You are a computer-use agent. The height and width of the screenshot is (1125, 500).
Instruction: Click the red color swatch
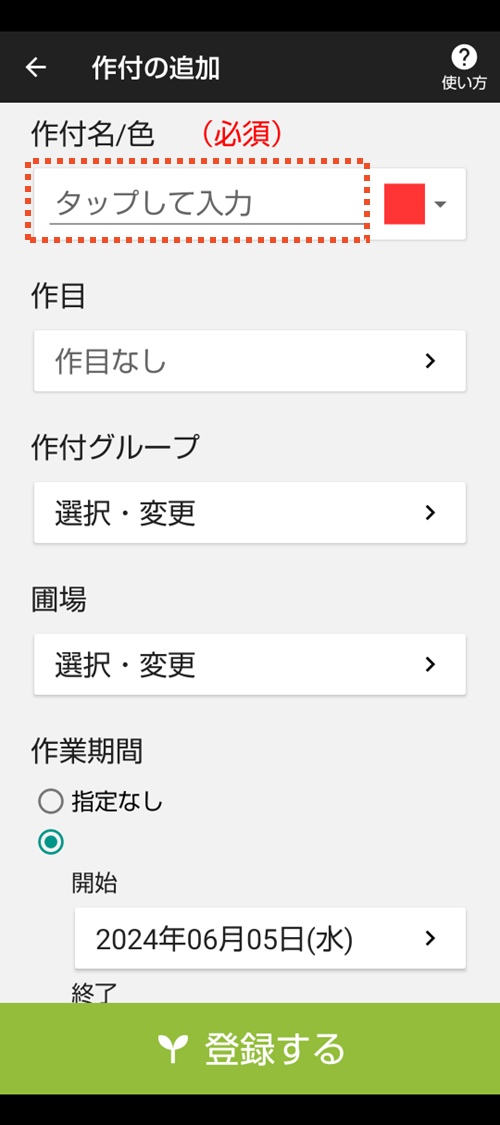pyautogui.click(x=405, y=204)
